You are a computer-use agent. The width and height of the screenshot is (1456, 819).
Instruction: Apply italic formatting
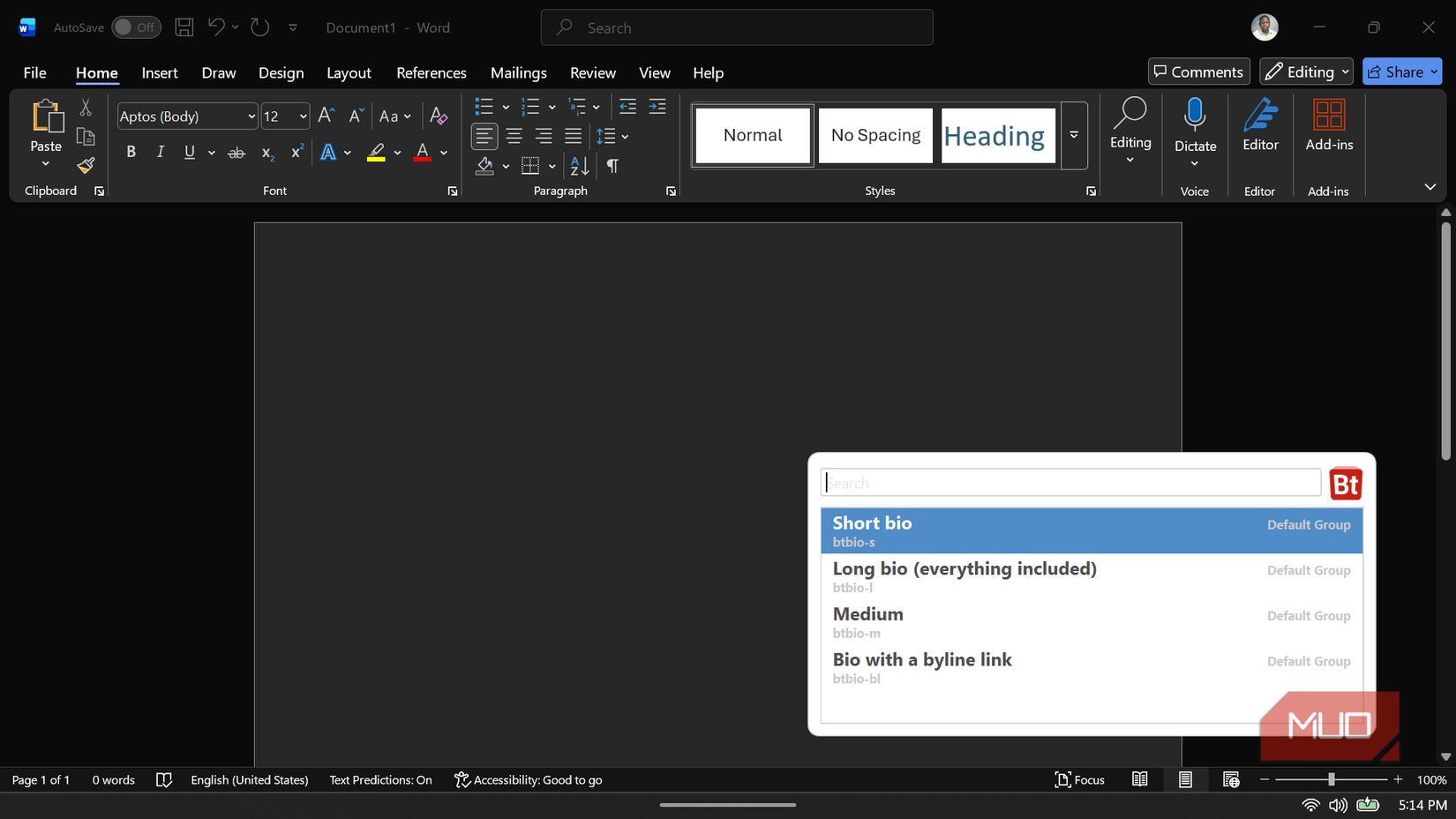[x=160, y=152]
